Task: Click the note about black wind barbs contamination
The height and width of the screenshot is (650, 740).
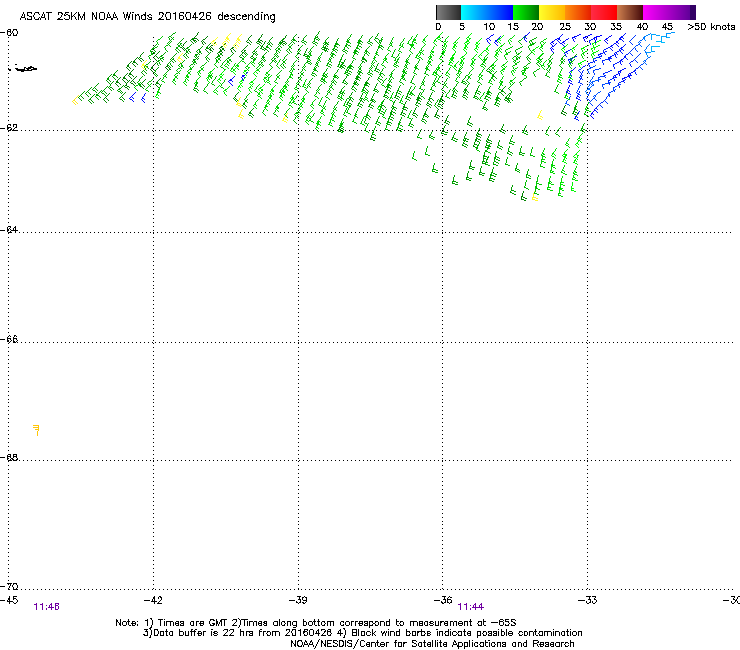Action: coord(460,633)
